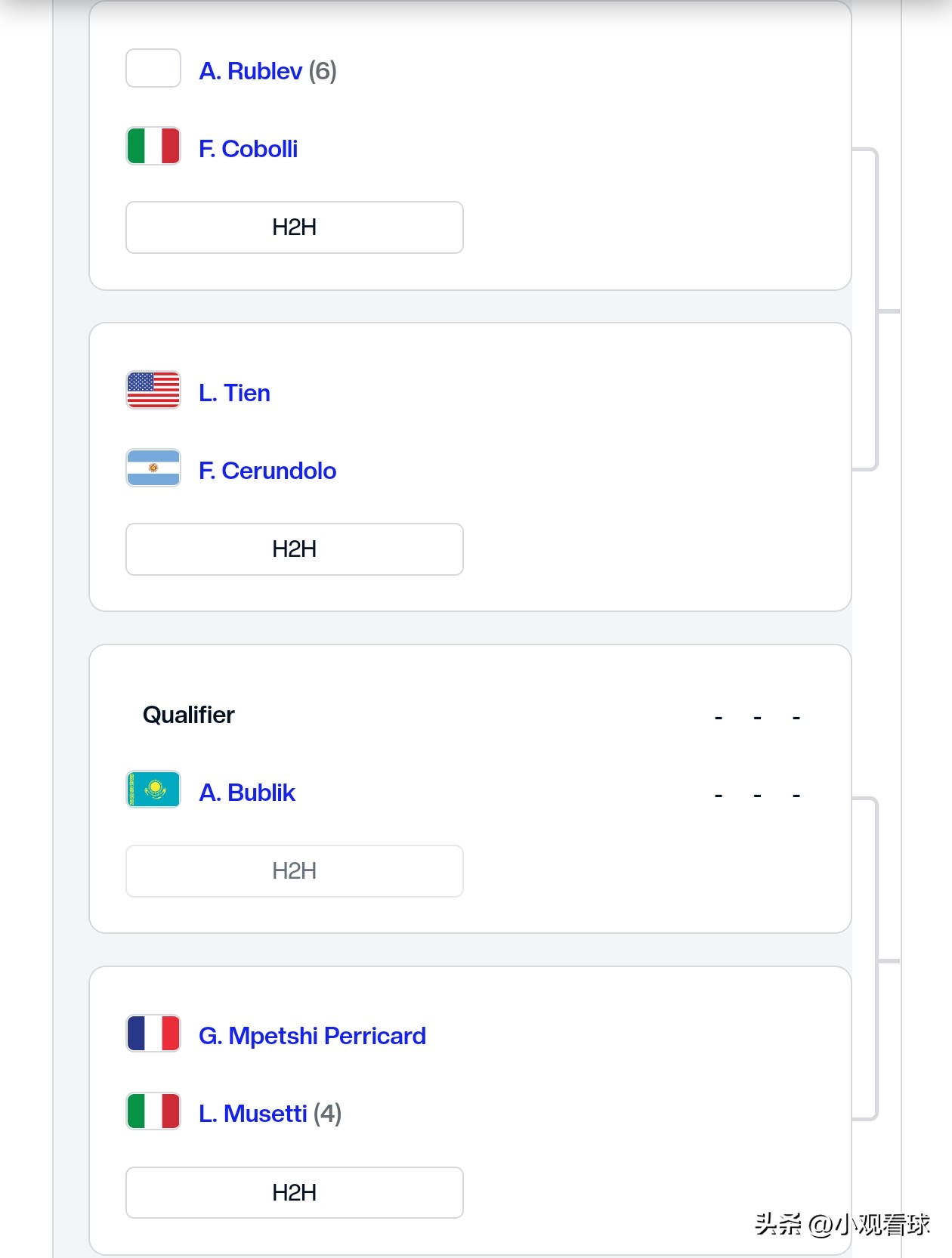952x1258 pixels.
Task: Click the USA flag beside L. Tien
Action: coord(153,390)
